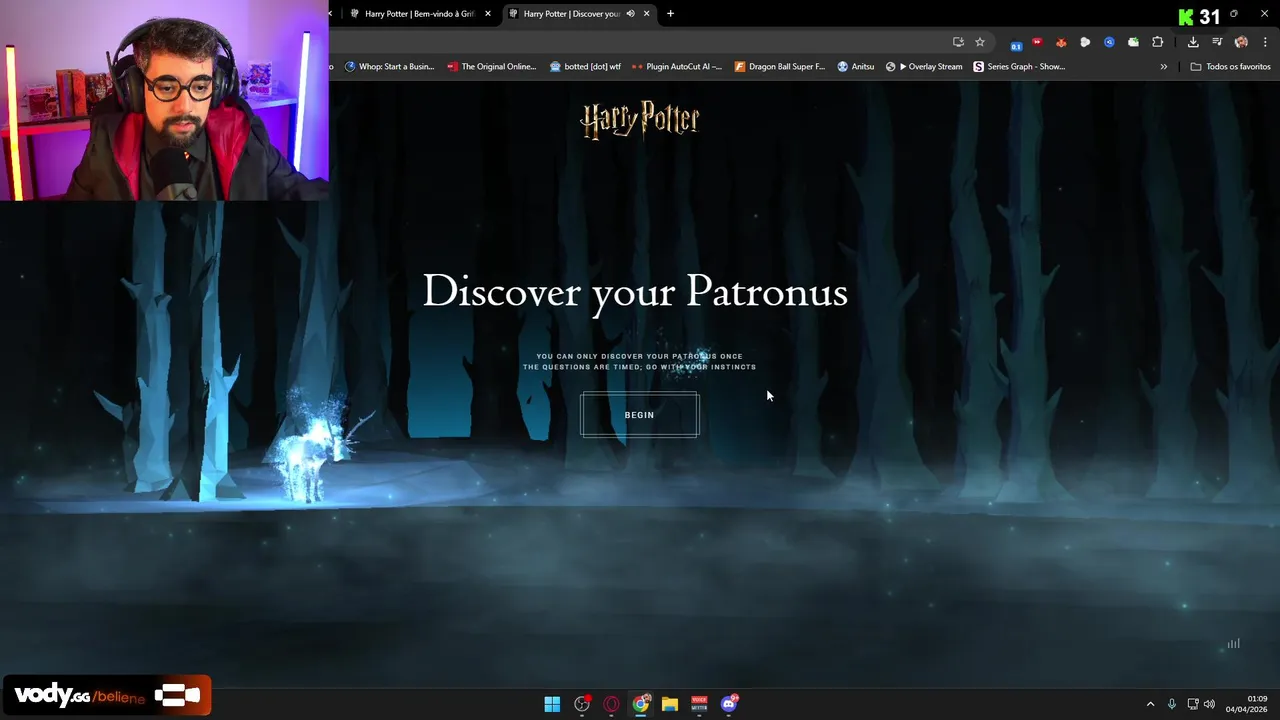Click the BEGIN button to start quiz

(640, 415)
